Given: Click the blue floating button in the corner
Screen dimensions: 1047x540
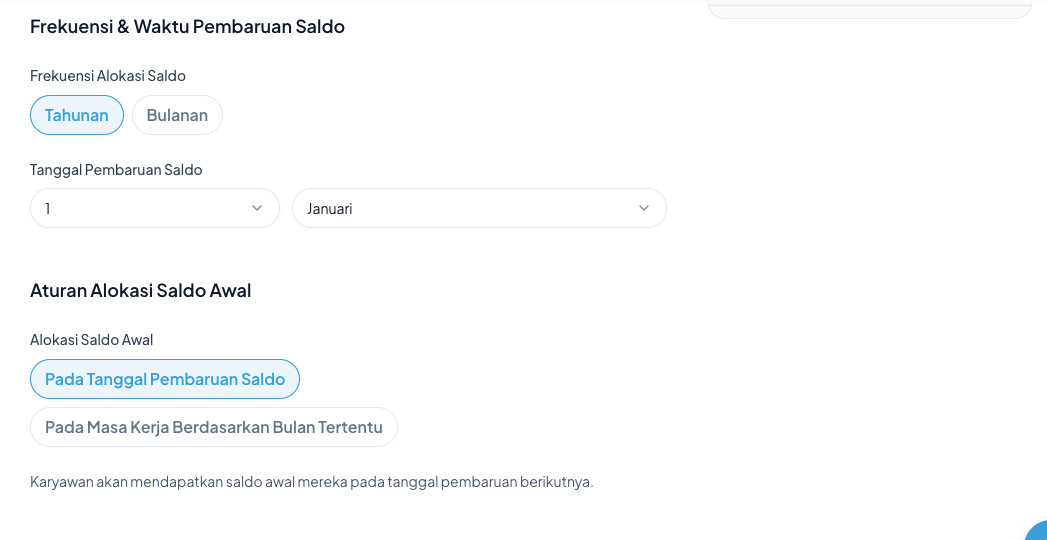Looking at the screenshot, I should 1038,532.
